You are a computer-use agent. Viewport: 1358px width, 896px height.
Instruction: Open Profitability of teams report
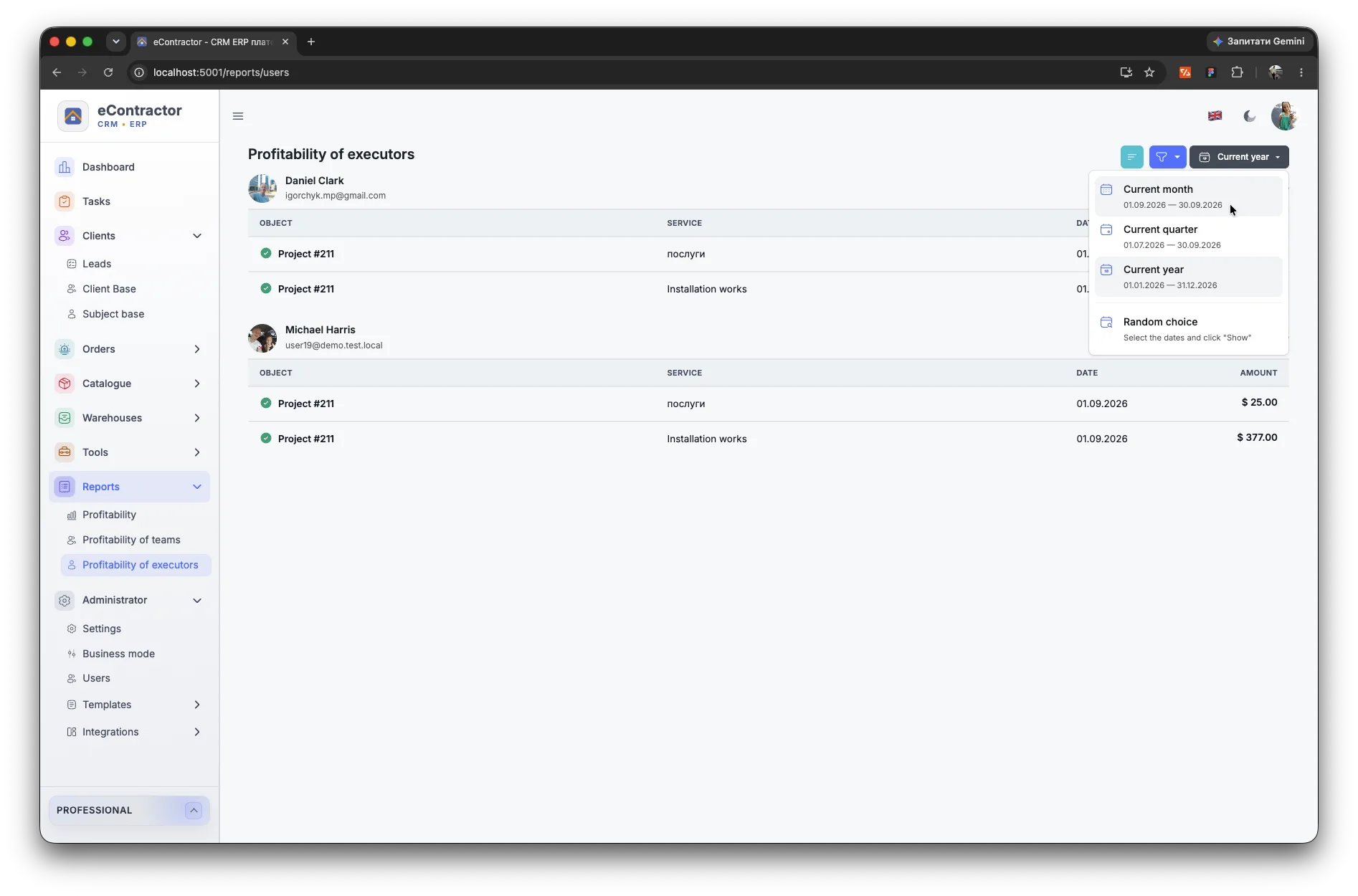click(131, 540)
